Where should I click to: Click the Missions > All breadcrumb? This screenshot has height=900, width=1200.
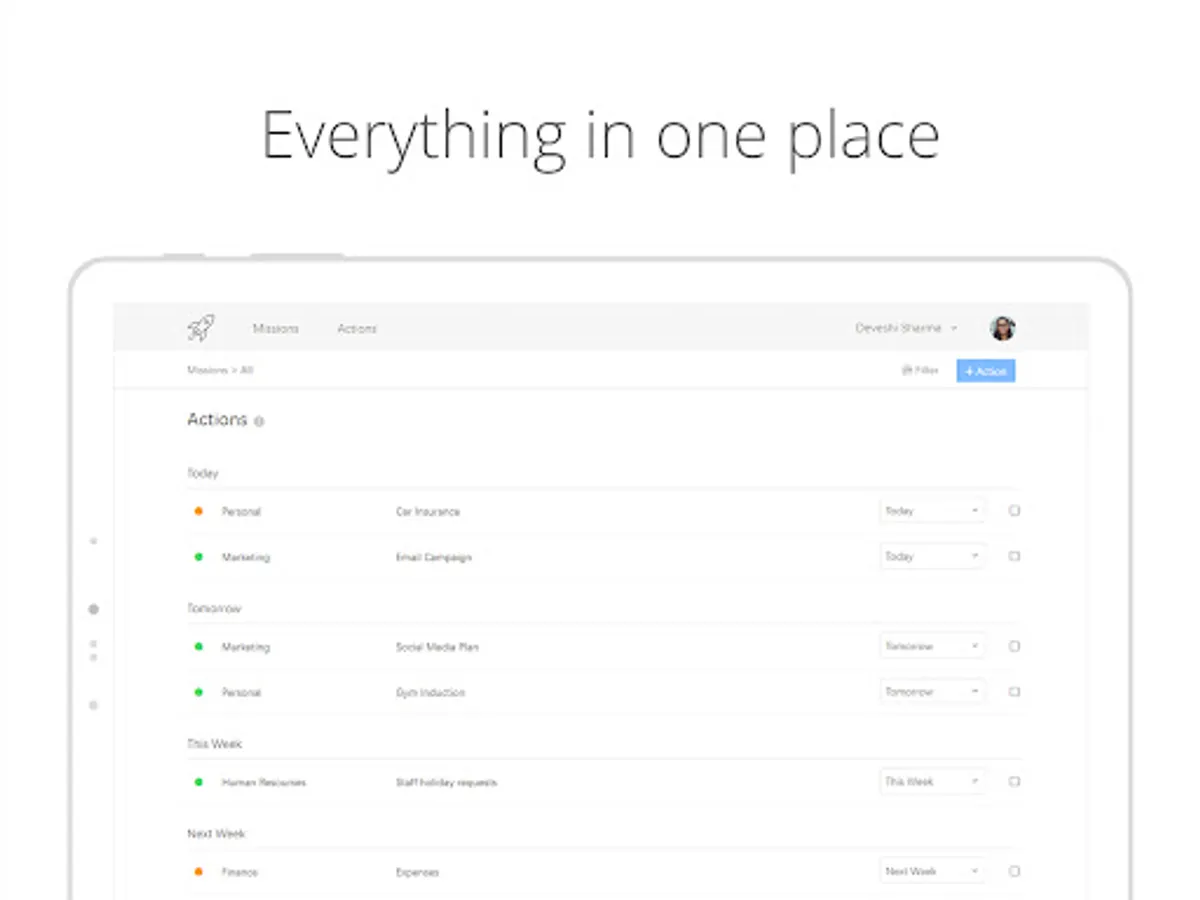220,370
